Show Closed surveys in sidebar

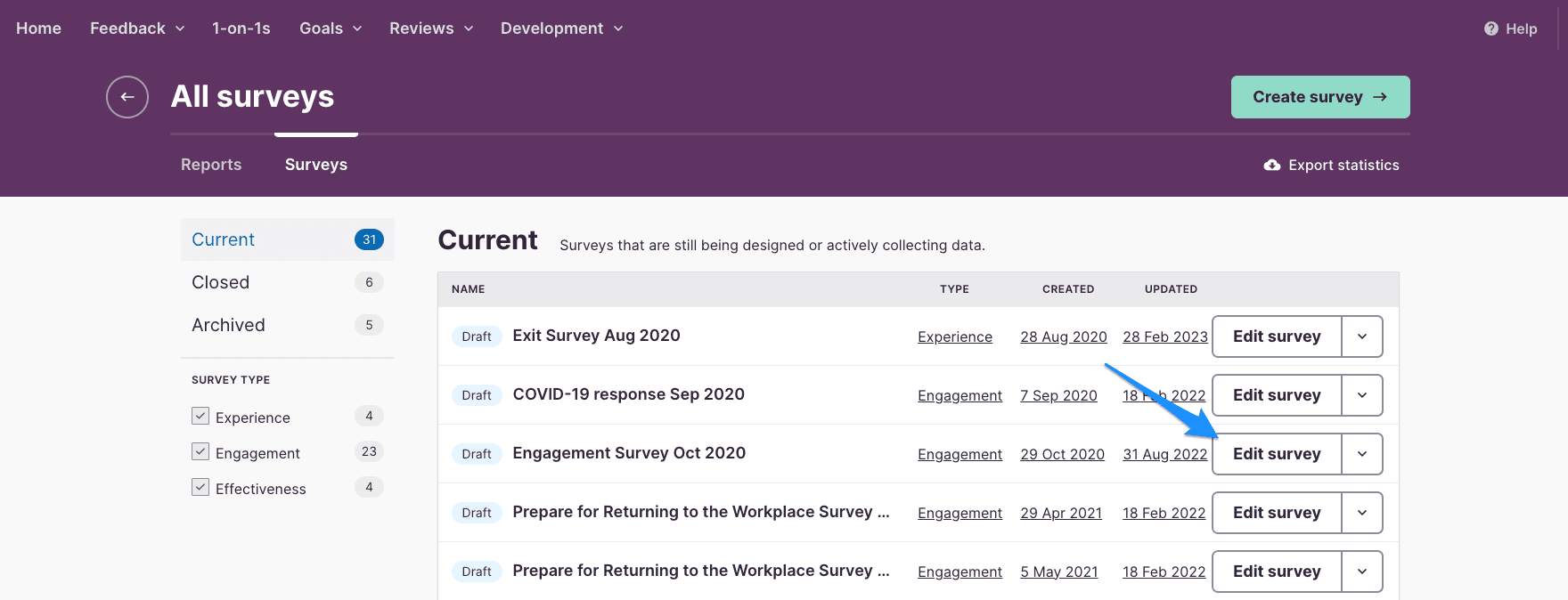pos(288,282)
